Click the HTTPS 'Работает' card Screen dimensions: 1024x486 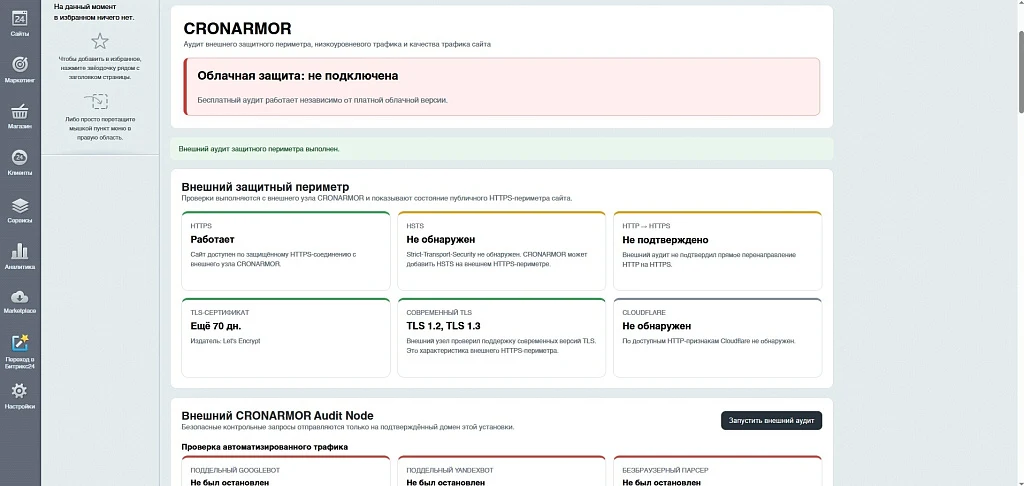click(x=286, y=251)
